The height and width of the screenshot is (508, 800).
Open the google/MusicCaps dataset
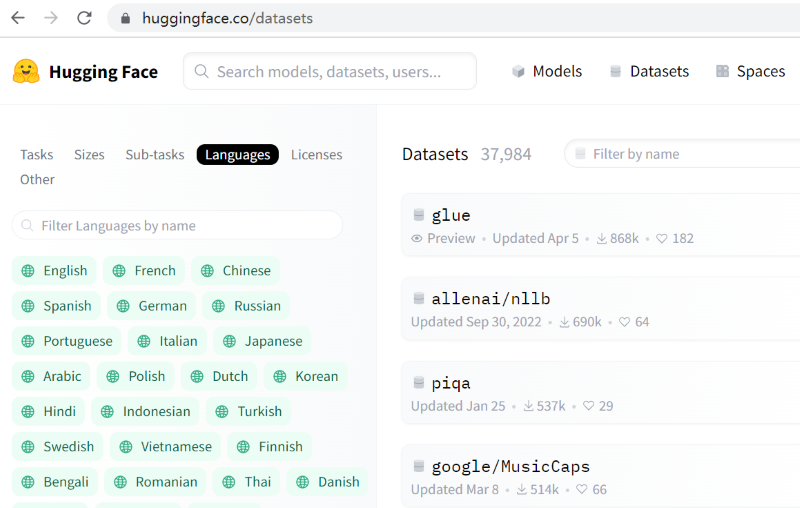(x=510, y=466)
